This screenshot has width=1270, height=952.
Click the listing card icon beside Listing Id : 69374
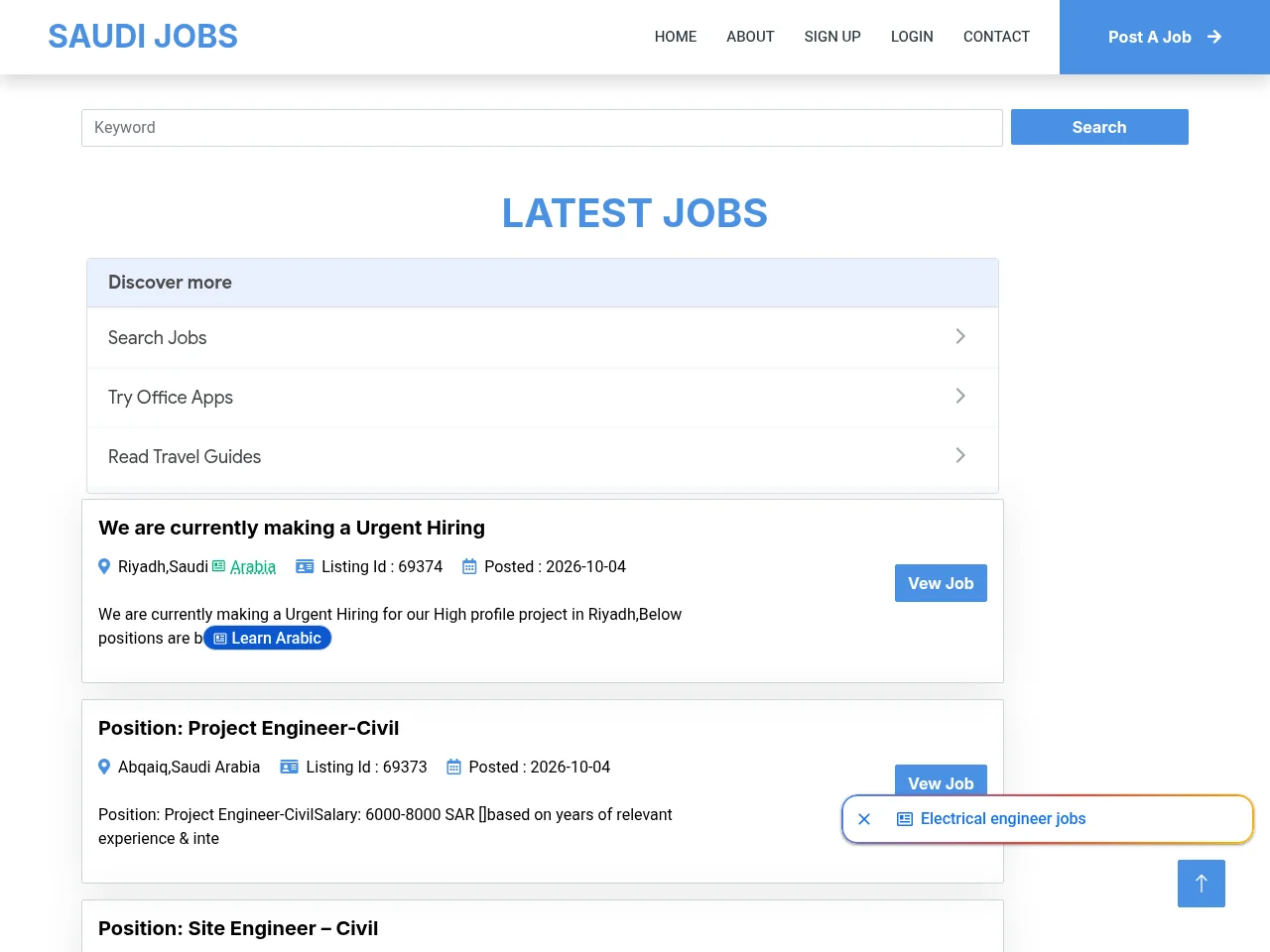pos(305,566)
